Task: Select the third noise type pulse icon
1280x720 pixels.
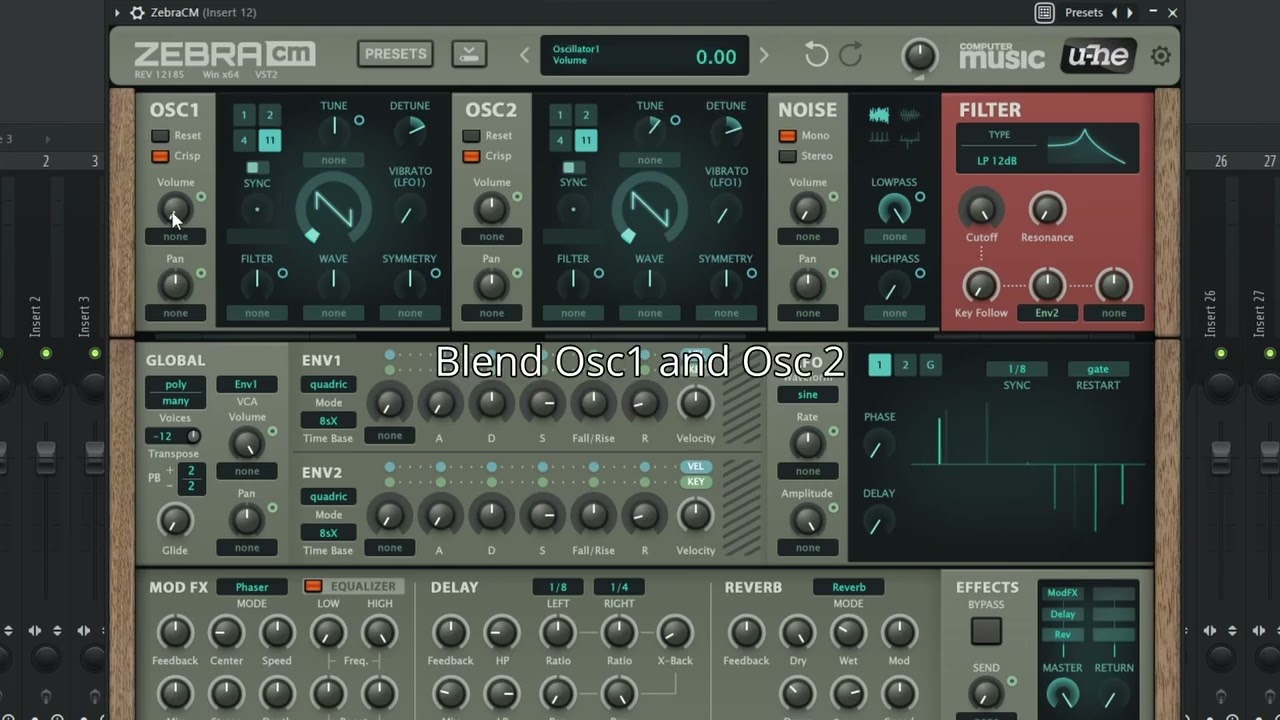Action: pyautogui.click(x=879, y=139)
